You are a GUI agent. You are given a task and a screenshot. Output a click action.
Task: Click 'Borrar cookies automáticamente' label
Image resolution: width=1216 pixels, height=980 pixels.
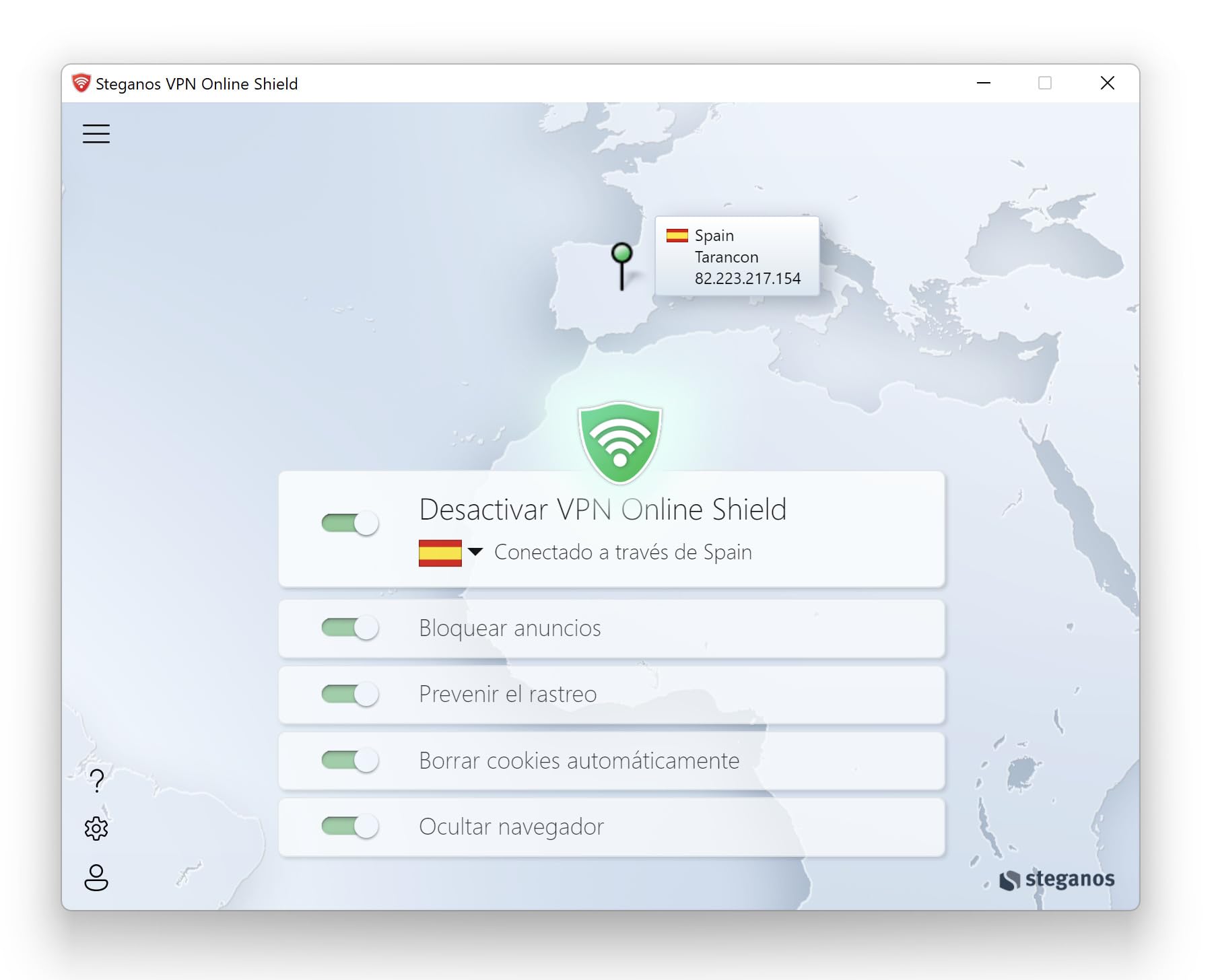tap(579, 761)
